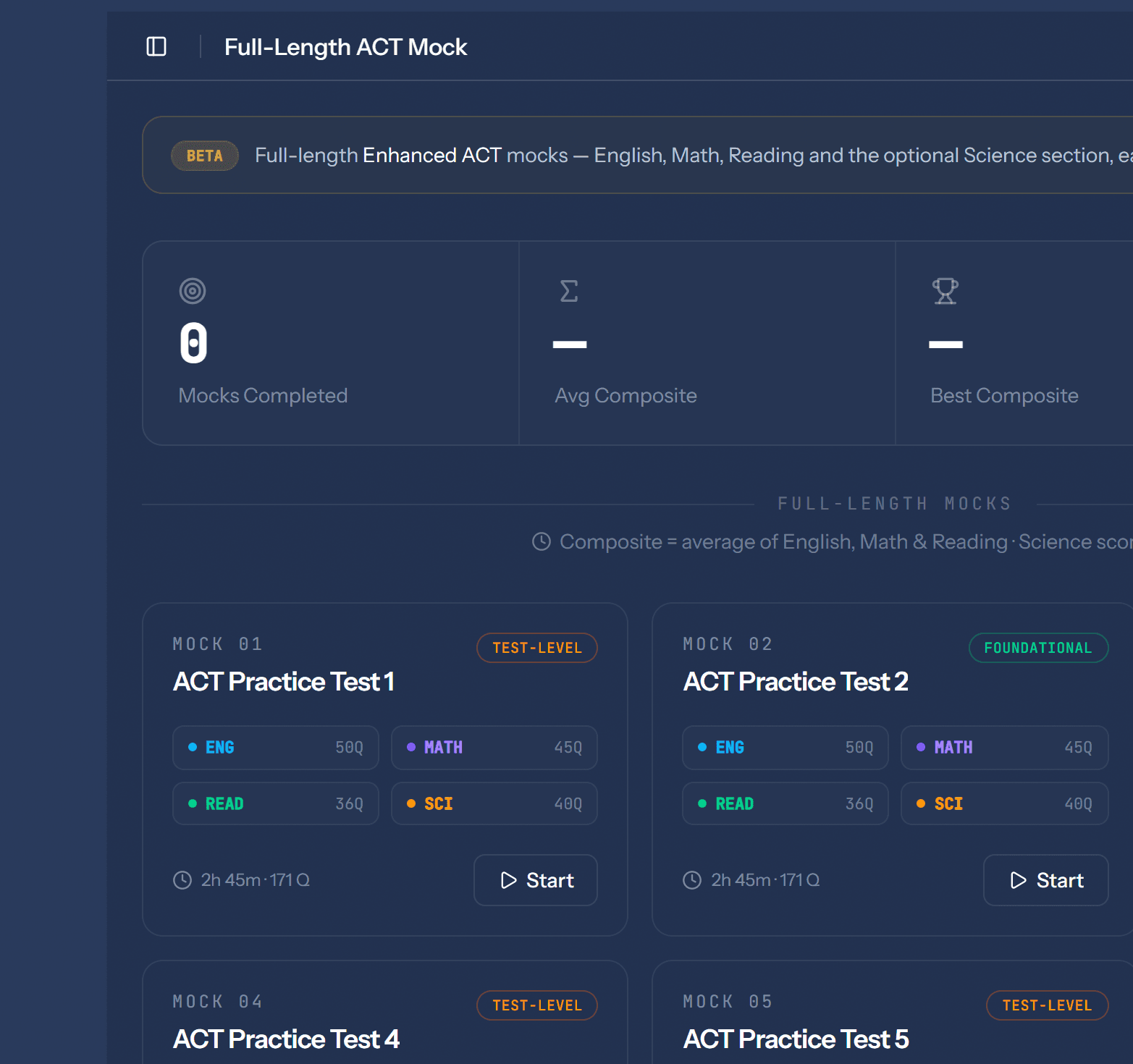Click the 'Full-Length ACT Mock' page title
The image size is (1133, 1064).
pos(345,47)
